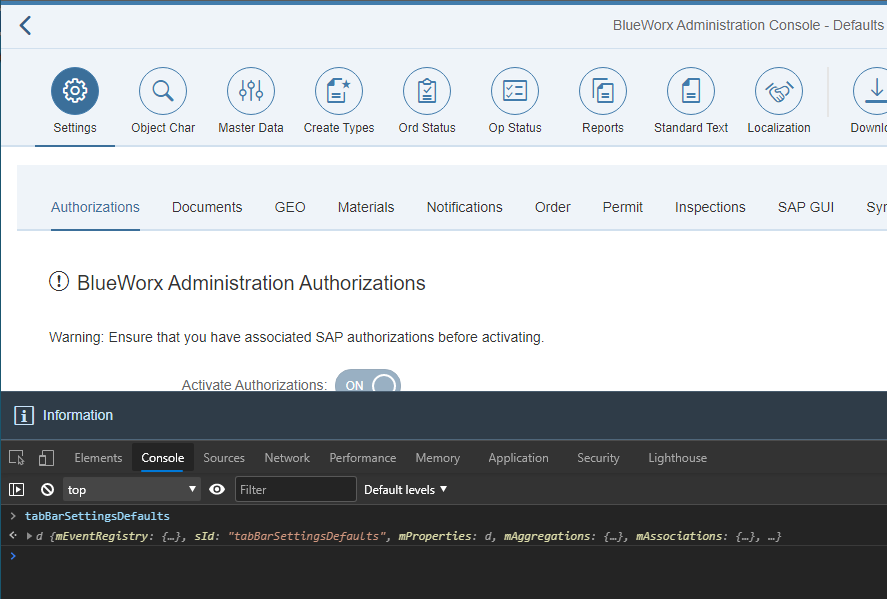Click the console Filter input field
The height and width of the screenshot is (599, 887).
[x=296, y=489]
